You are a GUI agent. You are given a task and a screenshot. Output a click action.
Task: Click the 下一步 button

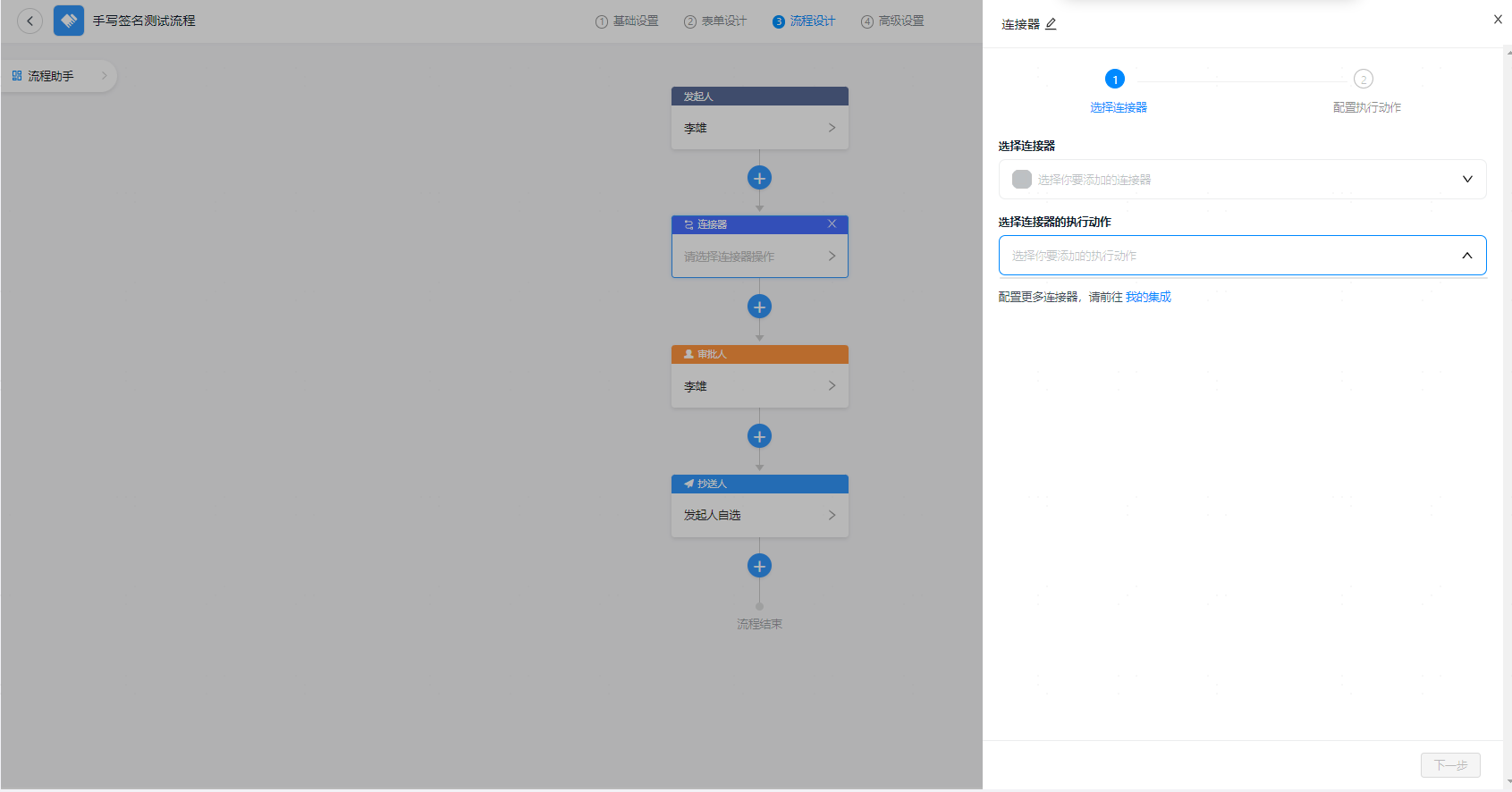click(x=1450, y=765)
